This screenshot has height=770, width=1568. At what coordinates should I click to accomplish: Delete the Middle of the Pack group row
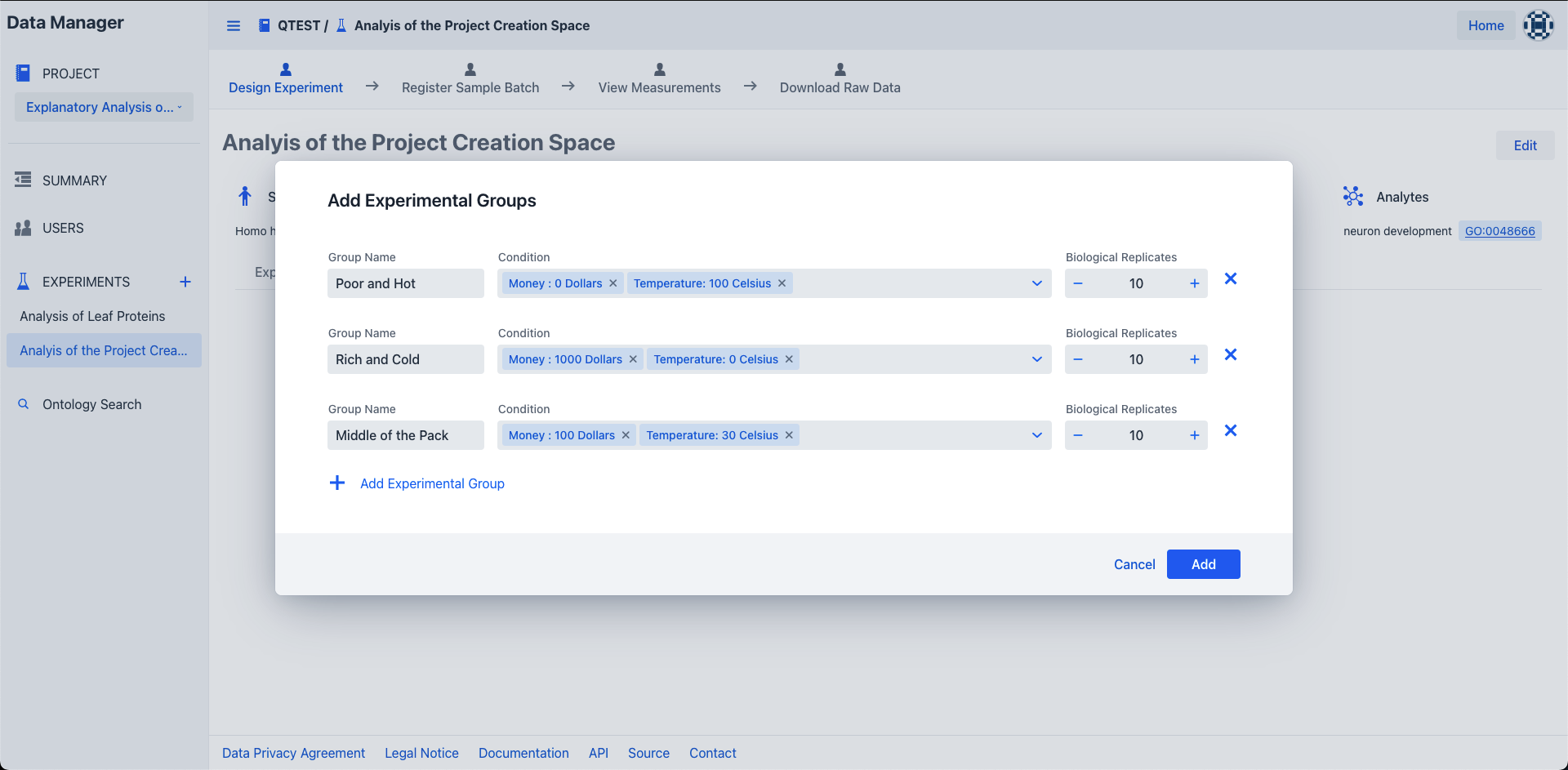pos(1231,431)
